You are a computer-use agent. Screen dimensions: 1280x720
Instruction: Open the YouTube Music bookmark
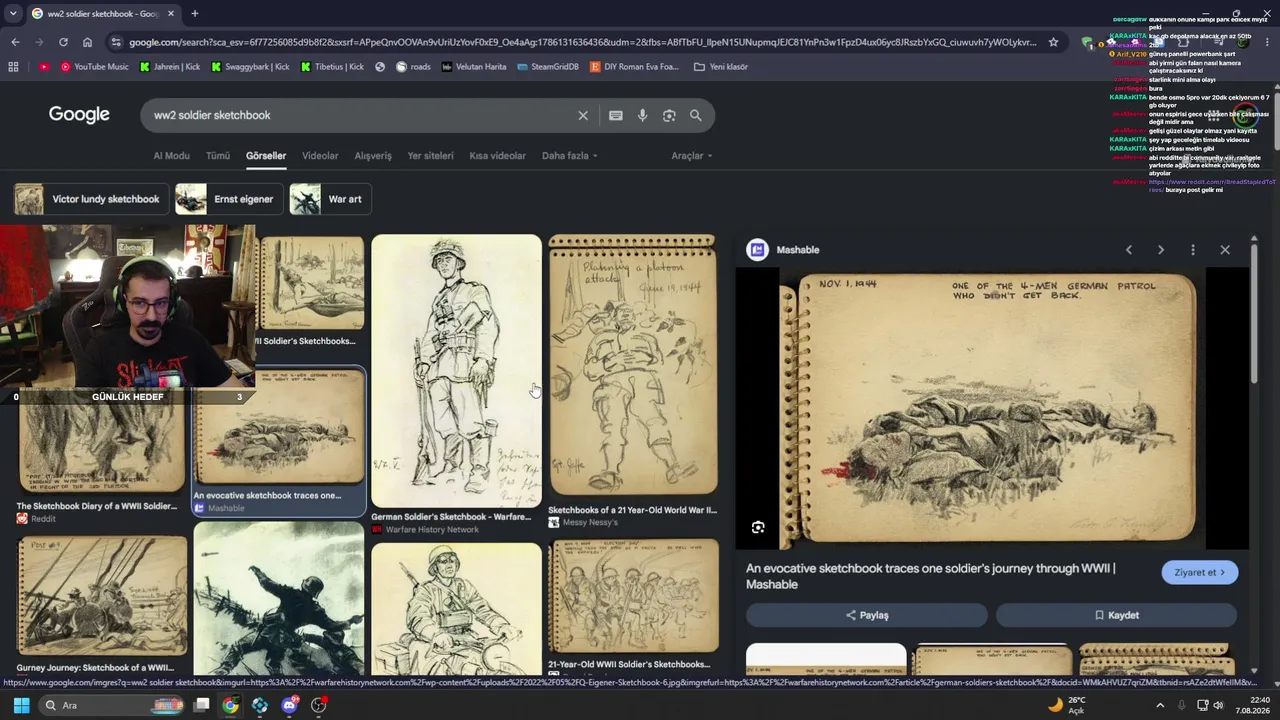pos(94,67)
